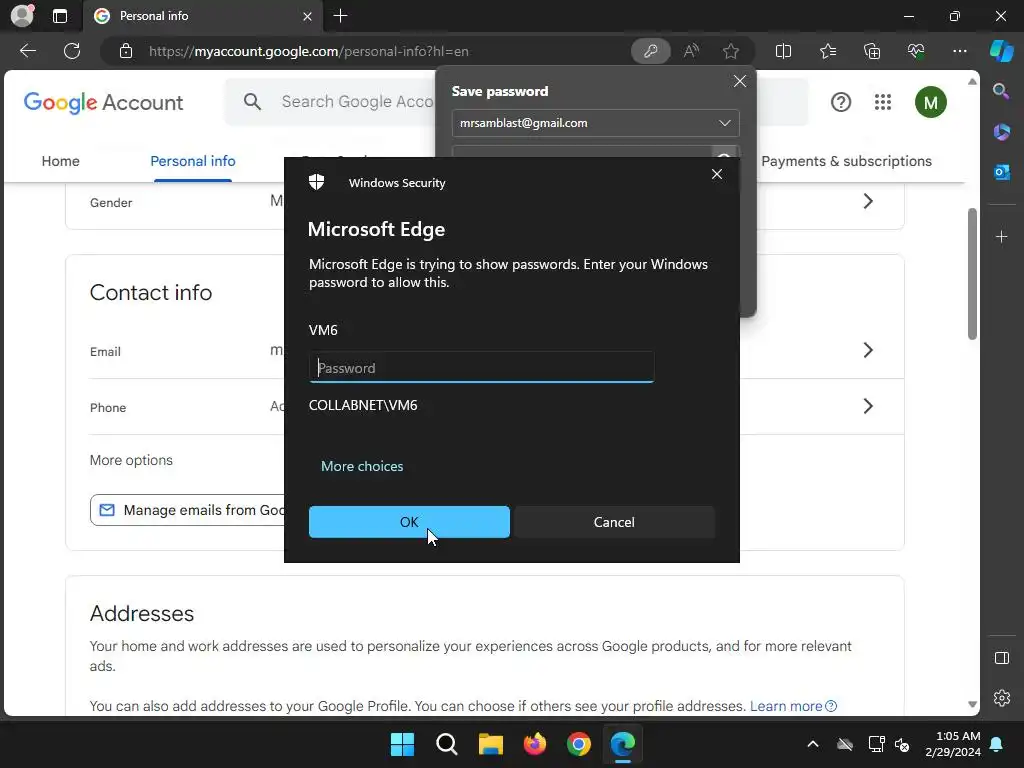View site info via the lock icon
The image size is (1024, 768).
coord(126,51)
